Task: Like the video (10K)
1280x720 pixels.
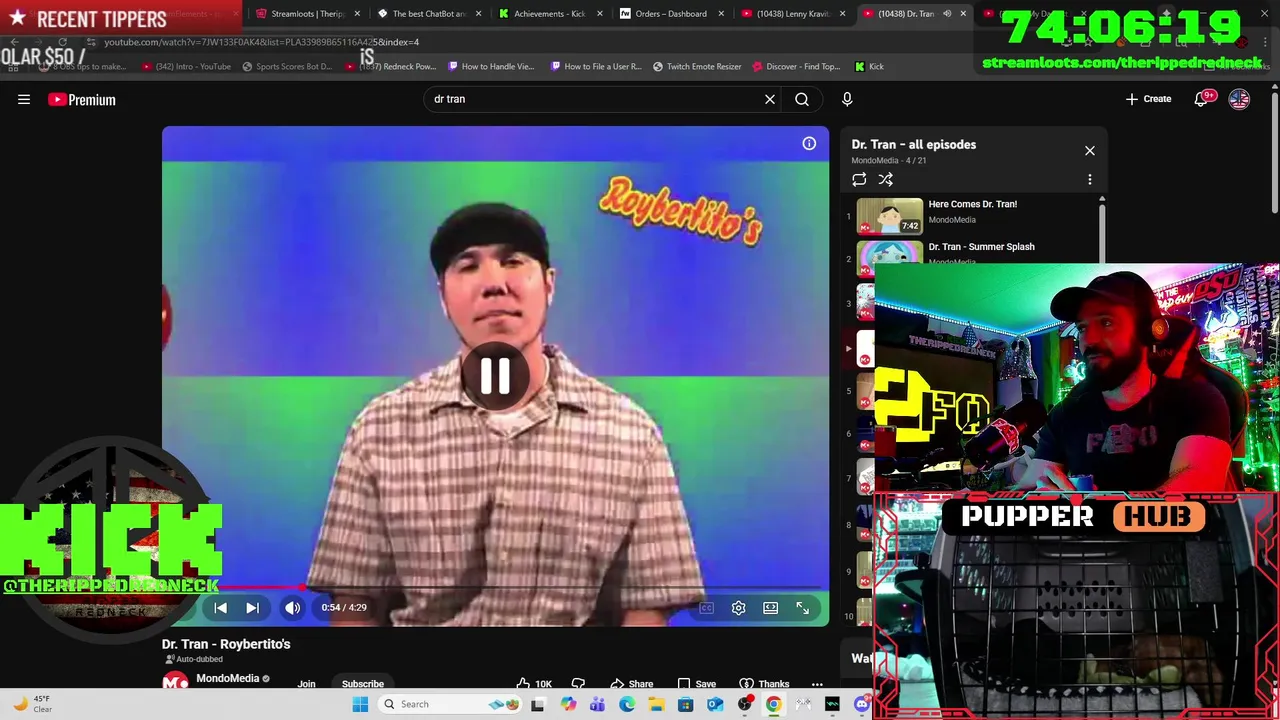Action: 534,684
